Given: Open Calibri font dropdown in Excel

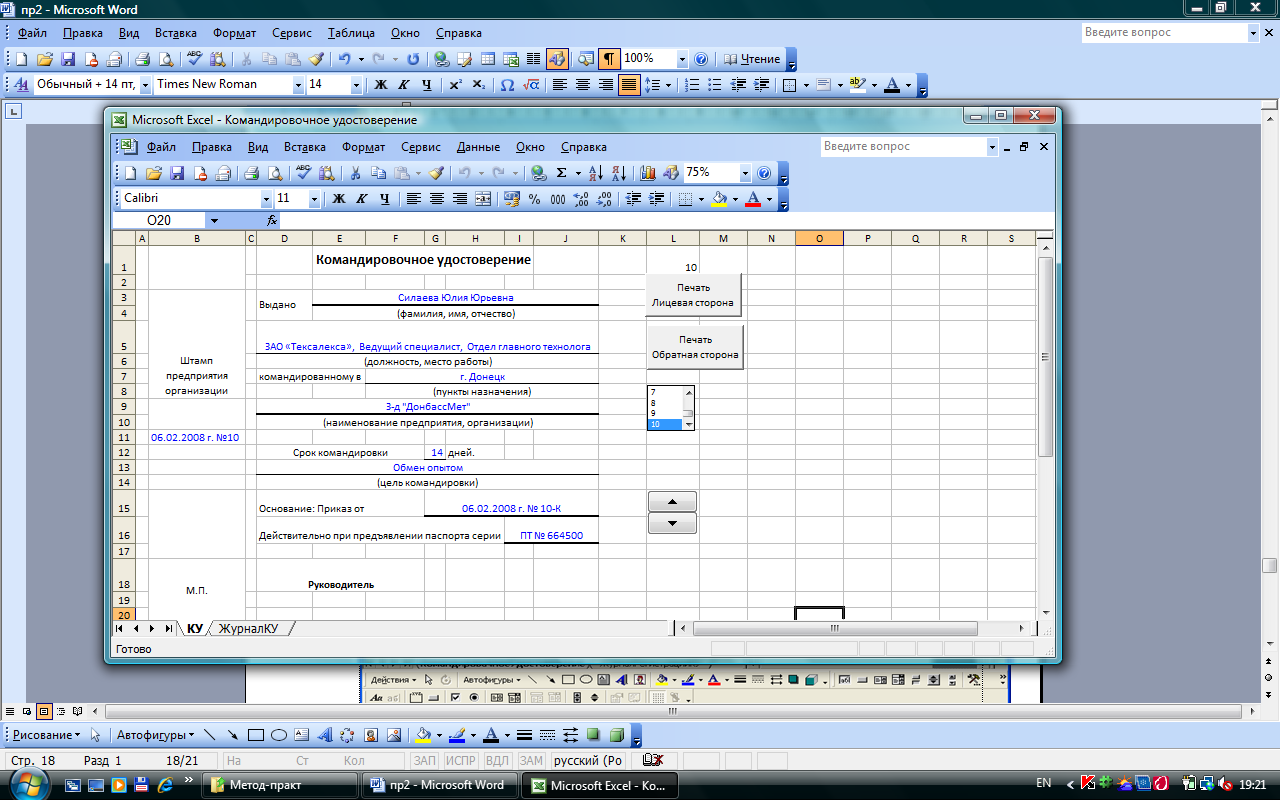Looking at the screenshot, I should click(x=266, y=199).
